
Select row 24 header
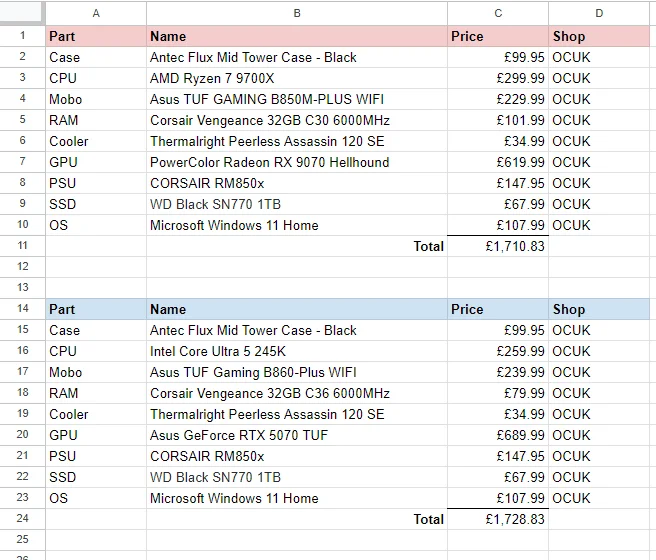click(23, 519)
